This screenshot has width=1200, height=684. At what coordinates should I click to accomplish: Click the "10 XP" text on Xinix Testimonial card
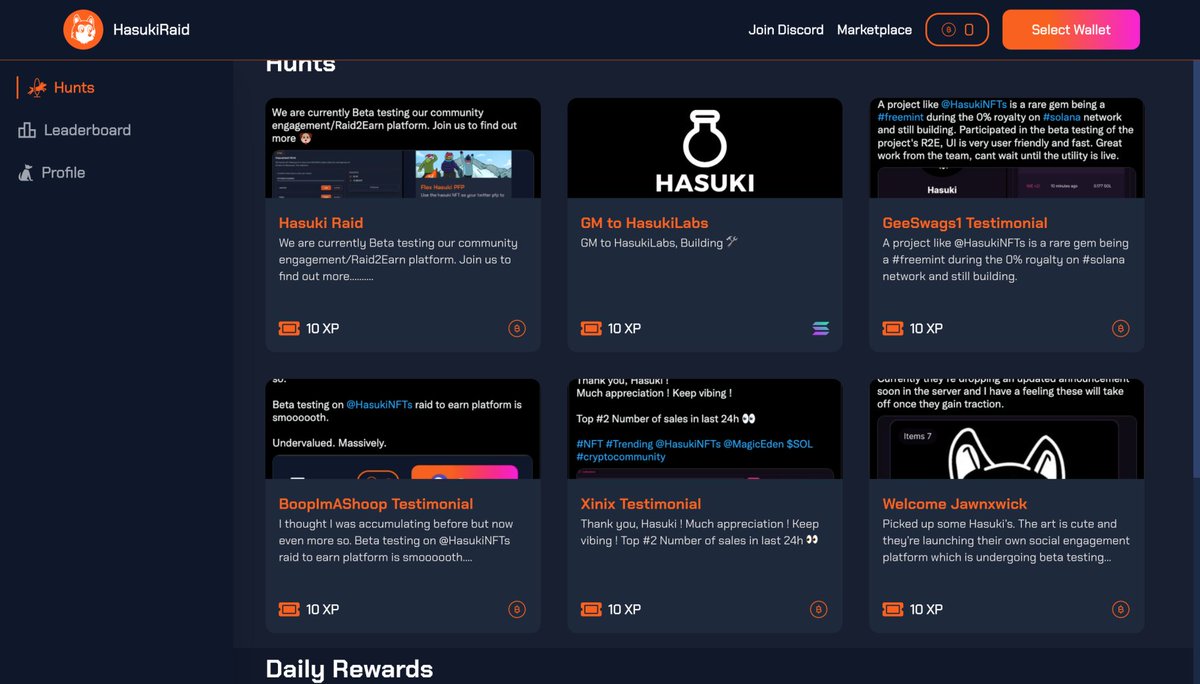pos(625,609)
